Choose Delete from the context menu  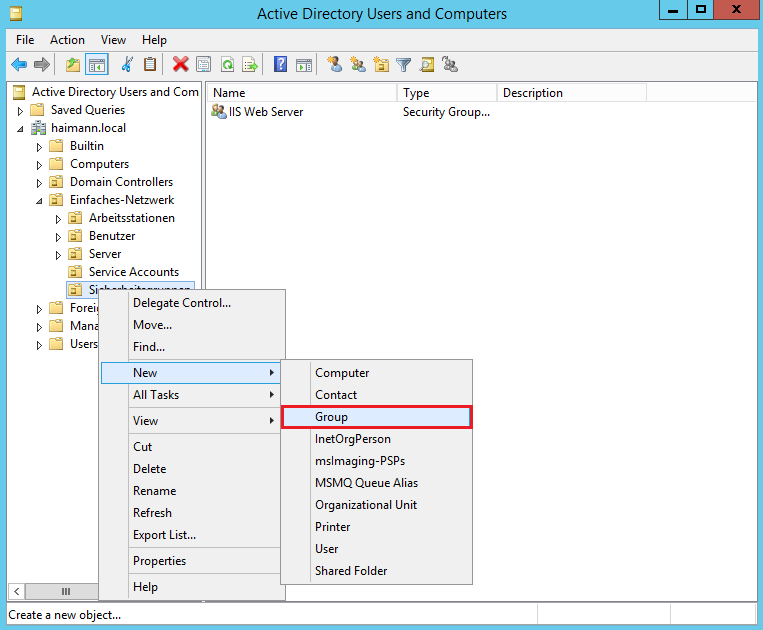click(x=191, y=469)
